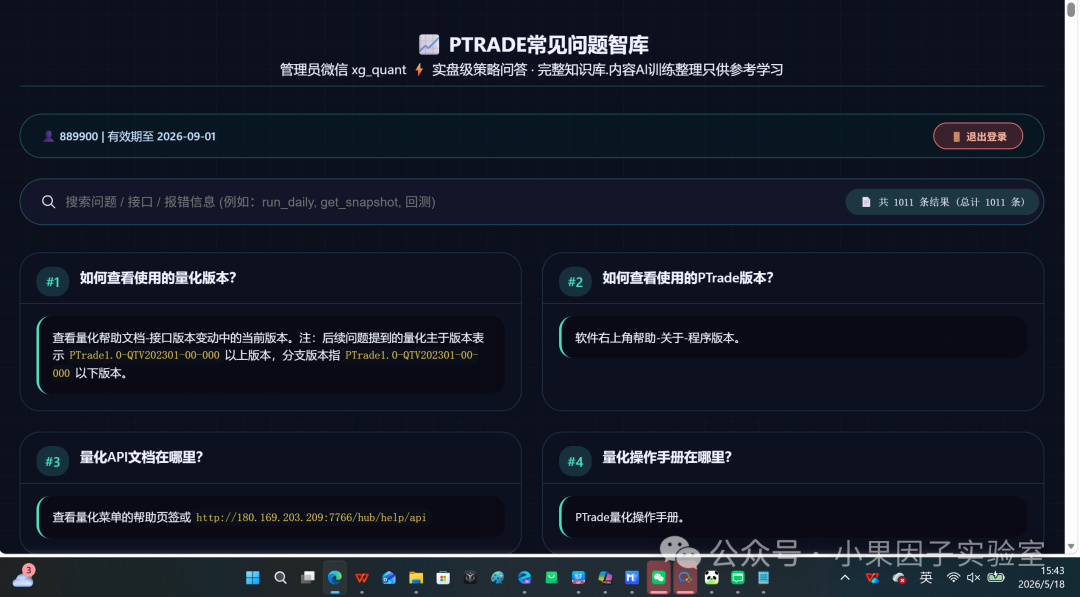The image size is (1080, 597).
Task: Open question title 量化操作手册在哪里?
Action: coord(667,457)
